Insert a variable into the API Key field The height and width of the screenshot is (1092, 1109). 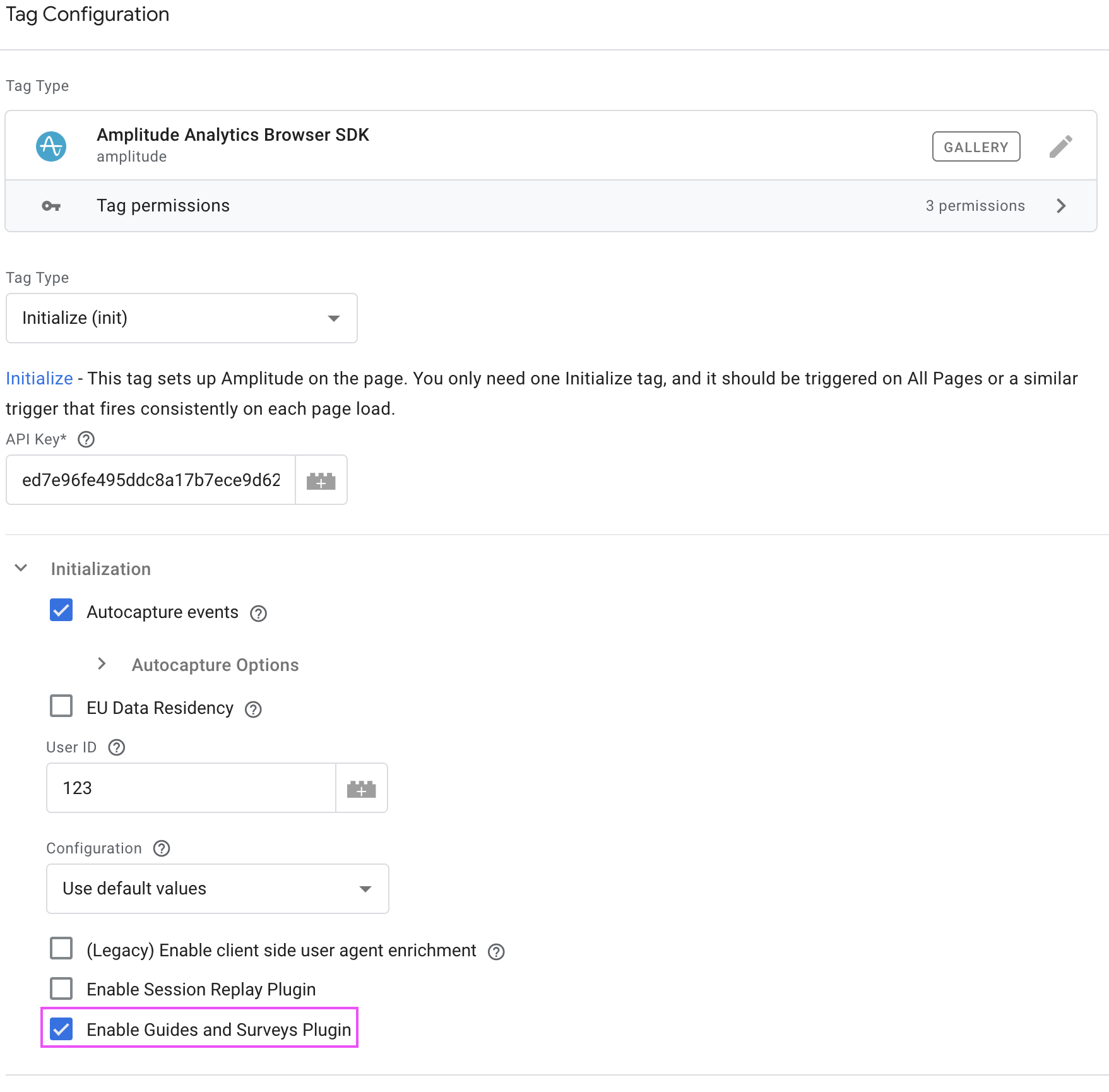pyautogui.click(x=321, y=480)
